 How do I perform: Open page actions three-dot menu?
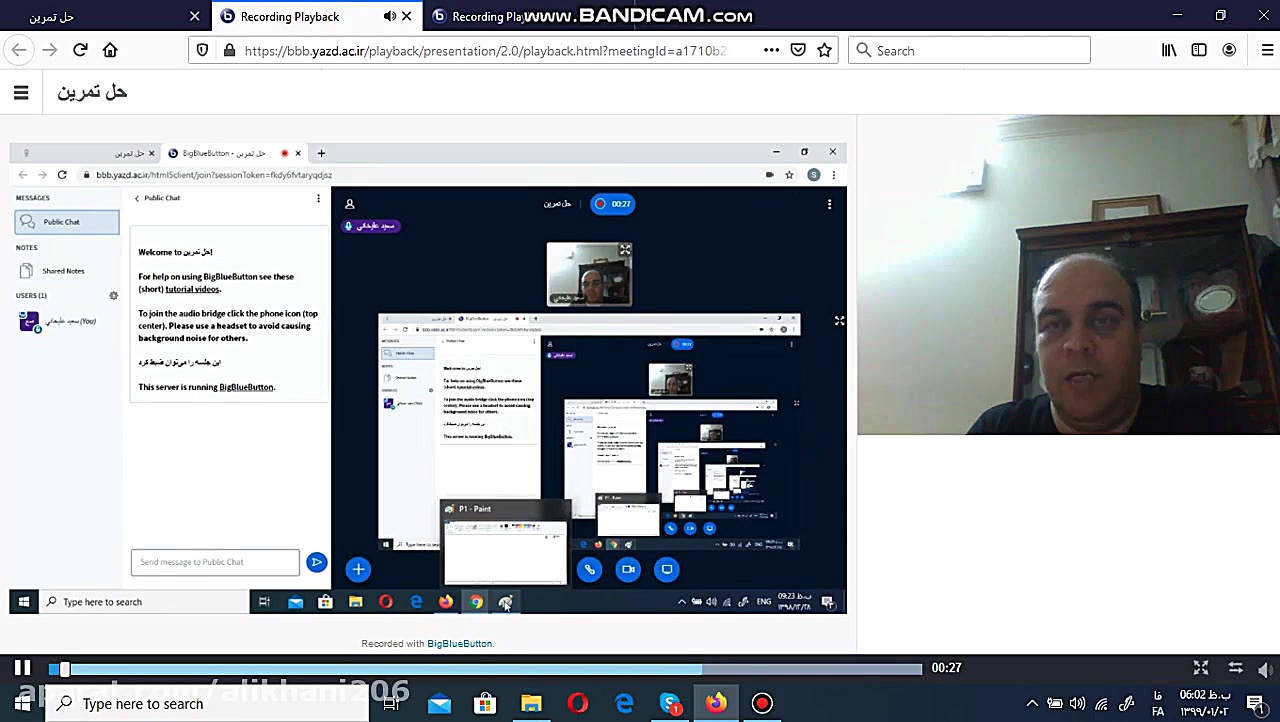click(x=771, y=50)
